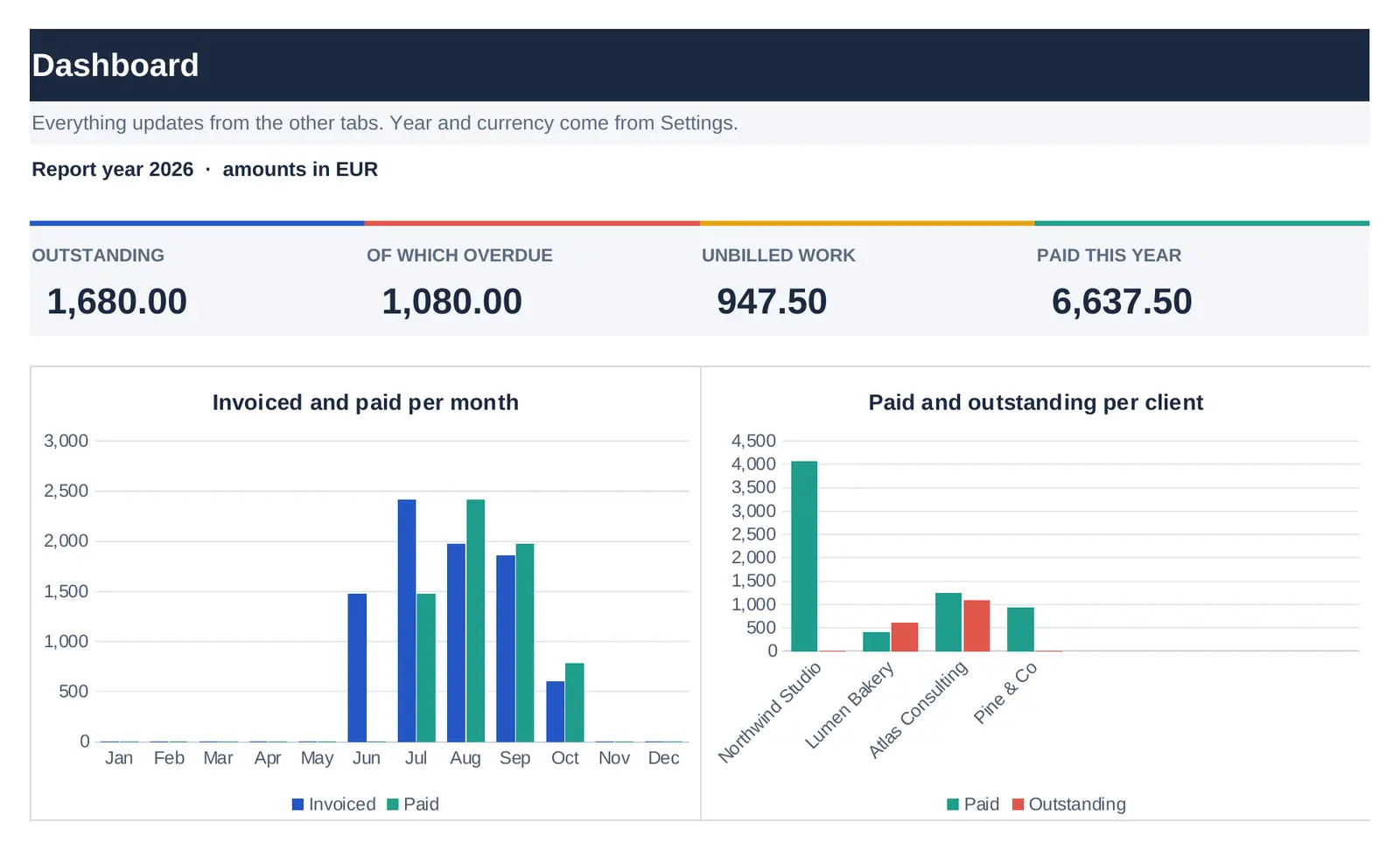Click the "OF WHICH OVERDUE" label
1400x850 pixels.
coord(459,255)
